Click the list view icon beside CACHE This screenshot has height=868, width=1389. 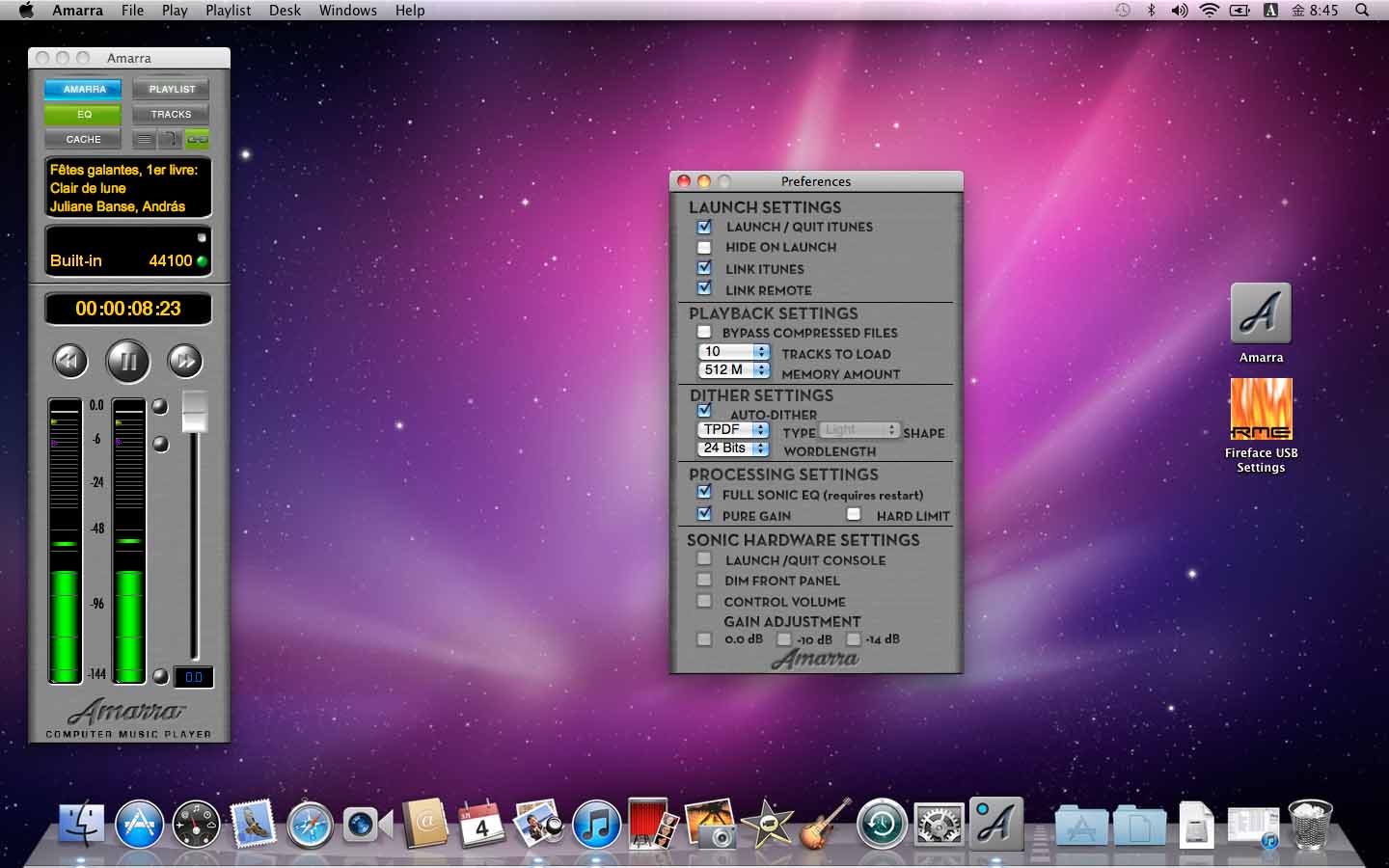click(x=144, y=139)
